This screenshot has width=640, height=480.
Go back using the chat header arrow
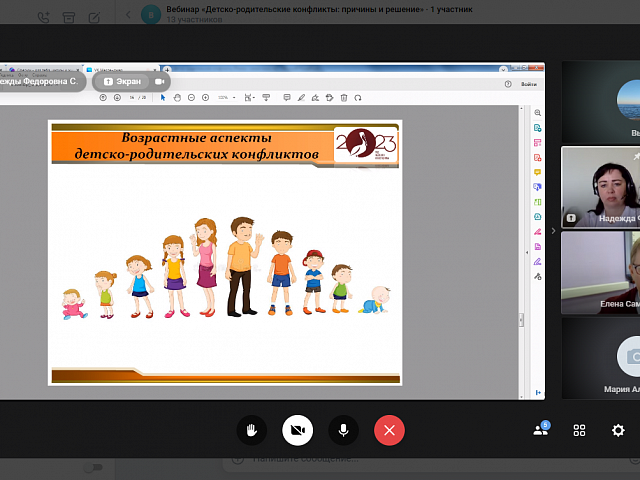tap(127, 15)
